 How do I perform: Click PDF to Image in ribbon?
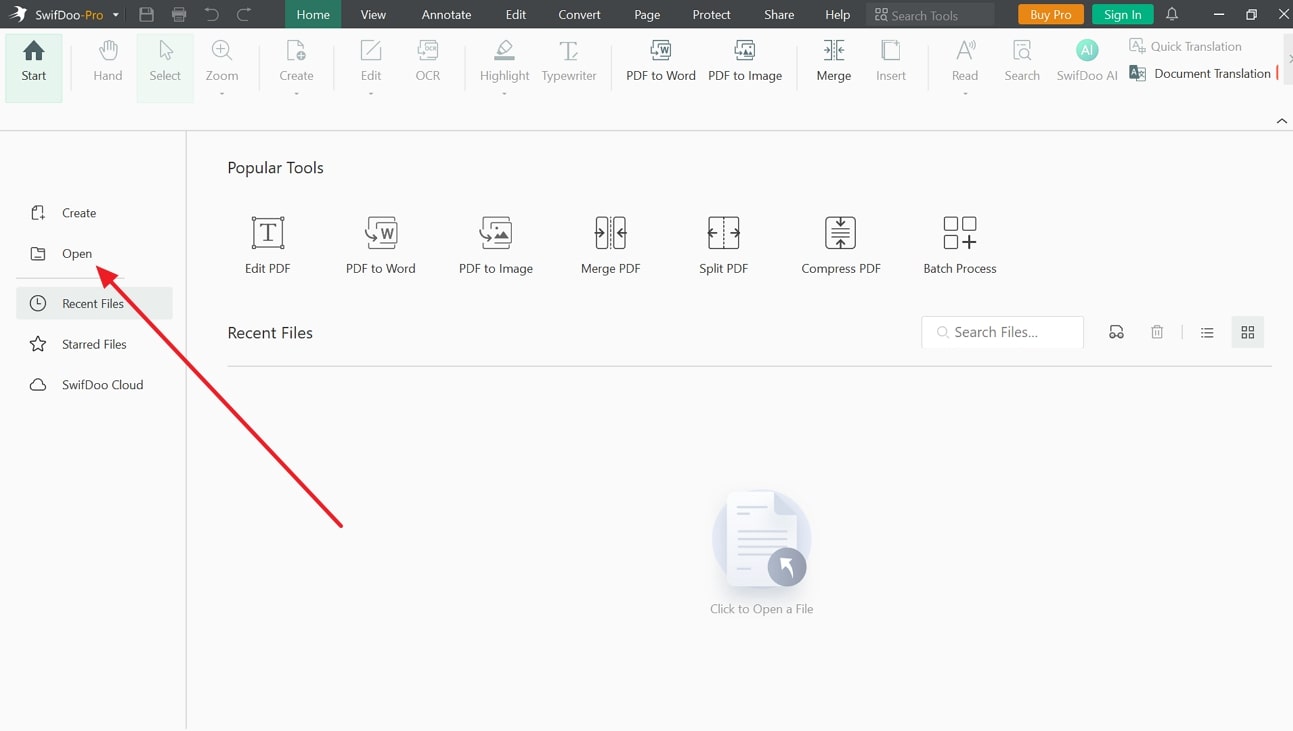745,61
